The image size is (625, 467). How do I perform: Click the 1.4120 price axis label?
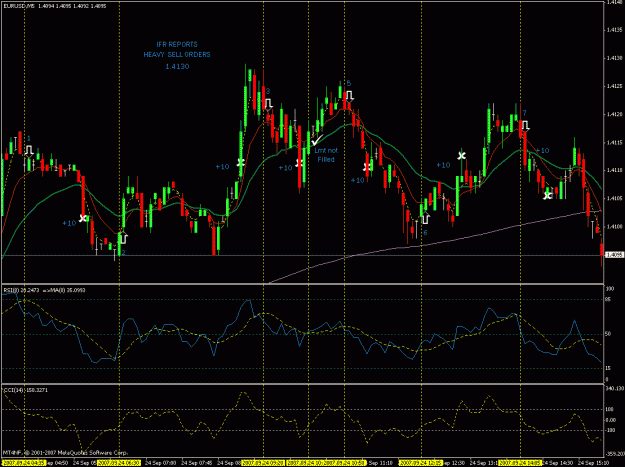pyautogui.click(x=614, y=114)
